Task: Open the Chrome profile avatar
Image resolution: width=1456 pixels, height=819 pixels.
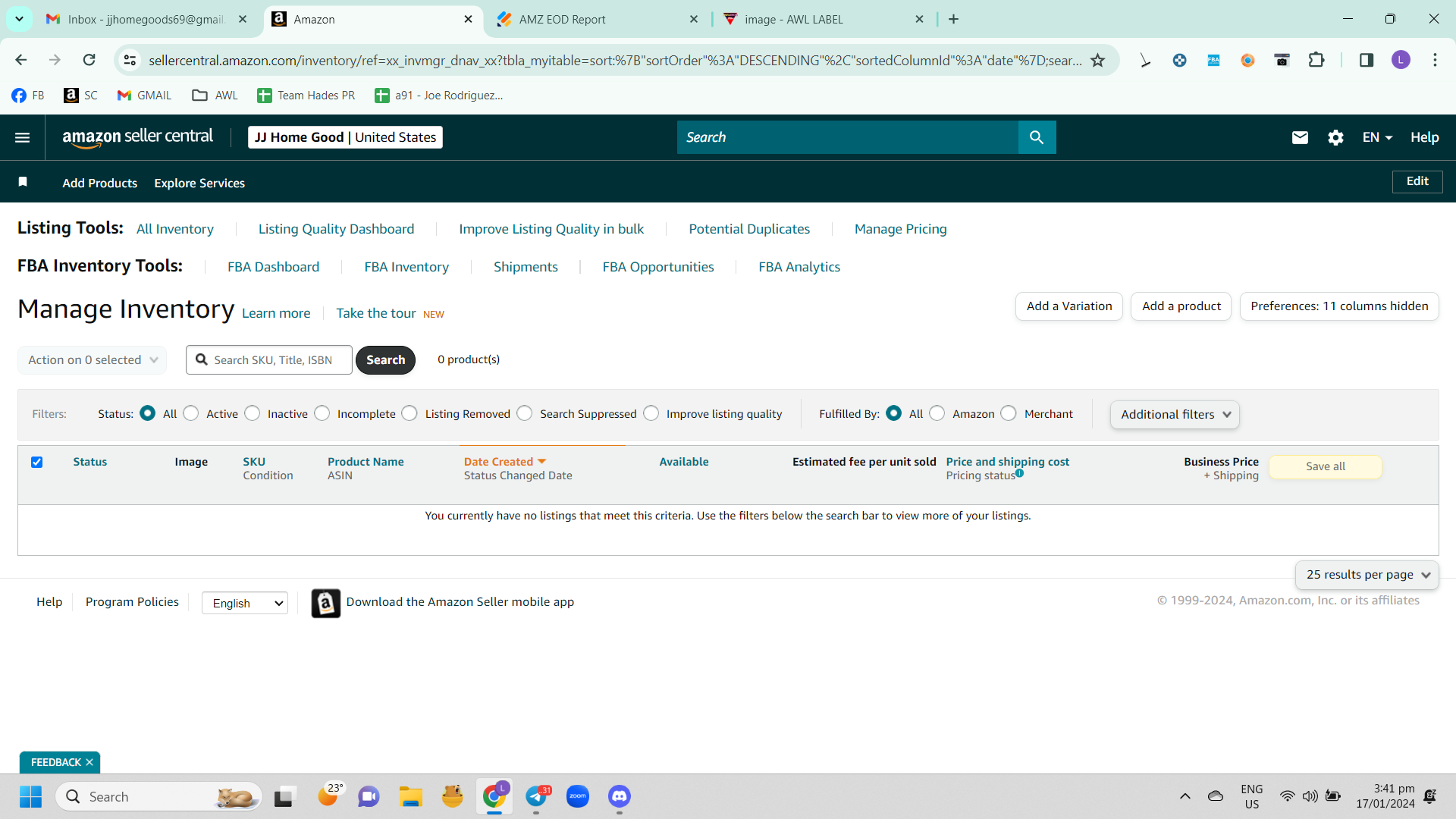Action: click(x=1401, y=60)
